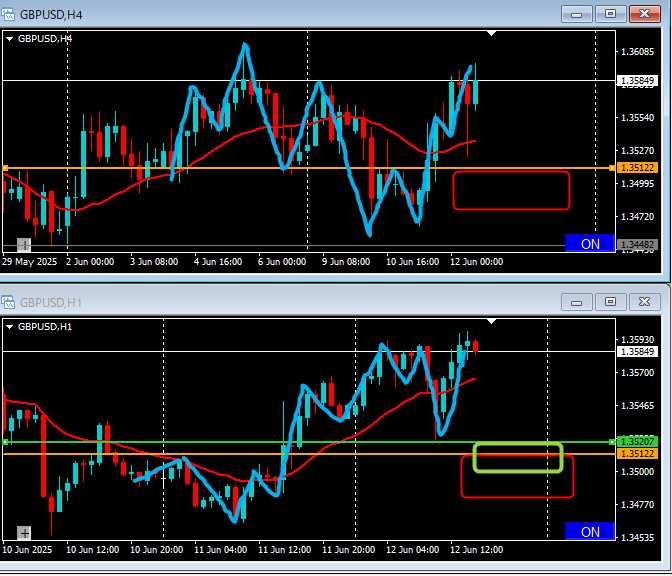Viewport: 672px width, 576px height.
Task: Click the 1.34770 price scale value in H1
Action: (638, 505)
